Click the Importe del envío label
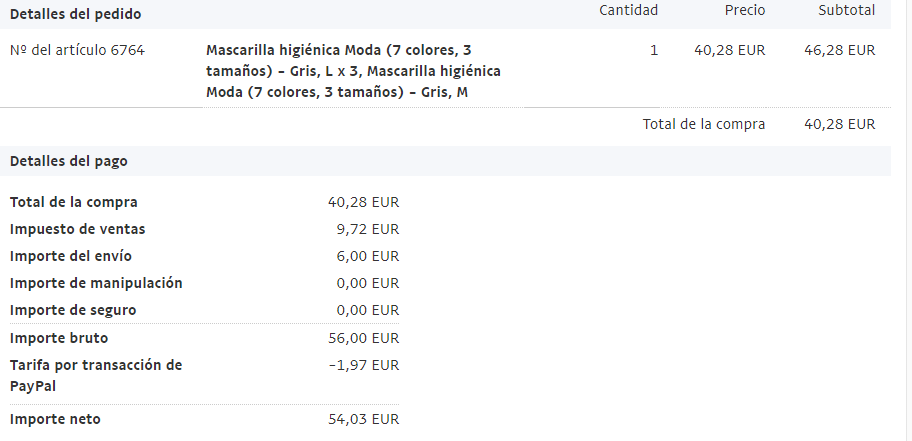This screenshot has height=441, width=912. pos(71,256)
